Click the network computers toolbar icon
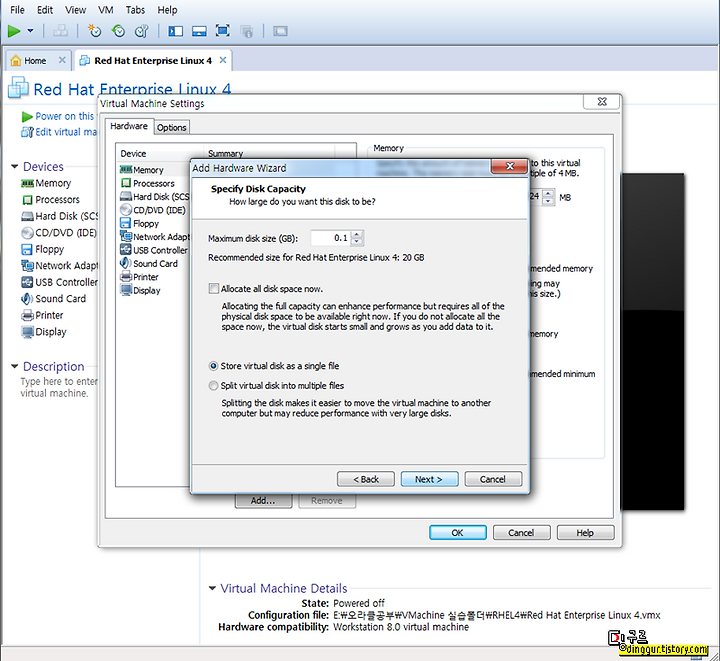This screenshot has height=661, width=720. [60, 31]
